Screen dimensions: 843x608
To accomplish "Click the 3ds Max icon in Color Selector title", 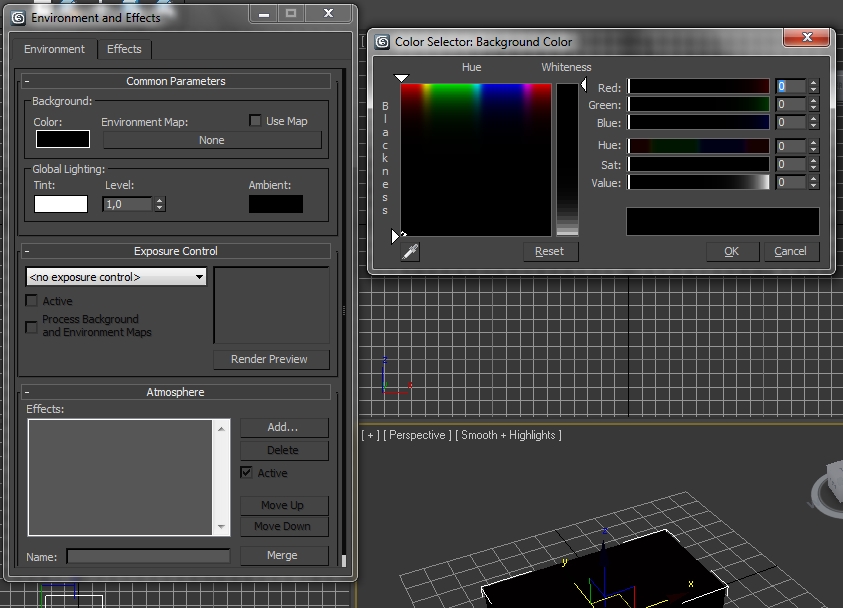I will (381, 42).
